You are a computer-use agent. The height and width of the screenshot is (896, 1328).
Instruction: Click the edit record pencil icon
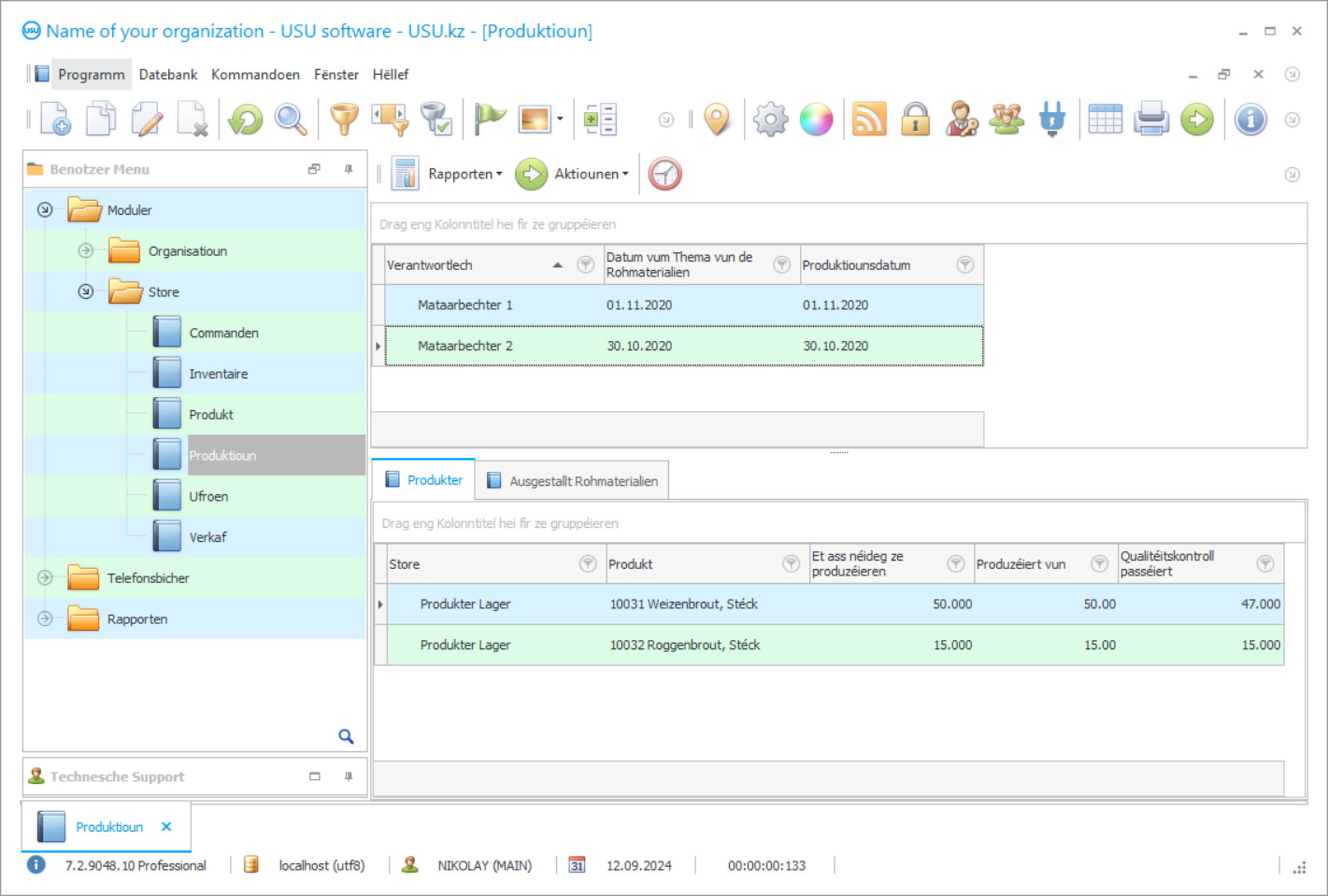(x=147, y=120)
